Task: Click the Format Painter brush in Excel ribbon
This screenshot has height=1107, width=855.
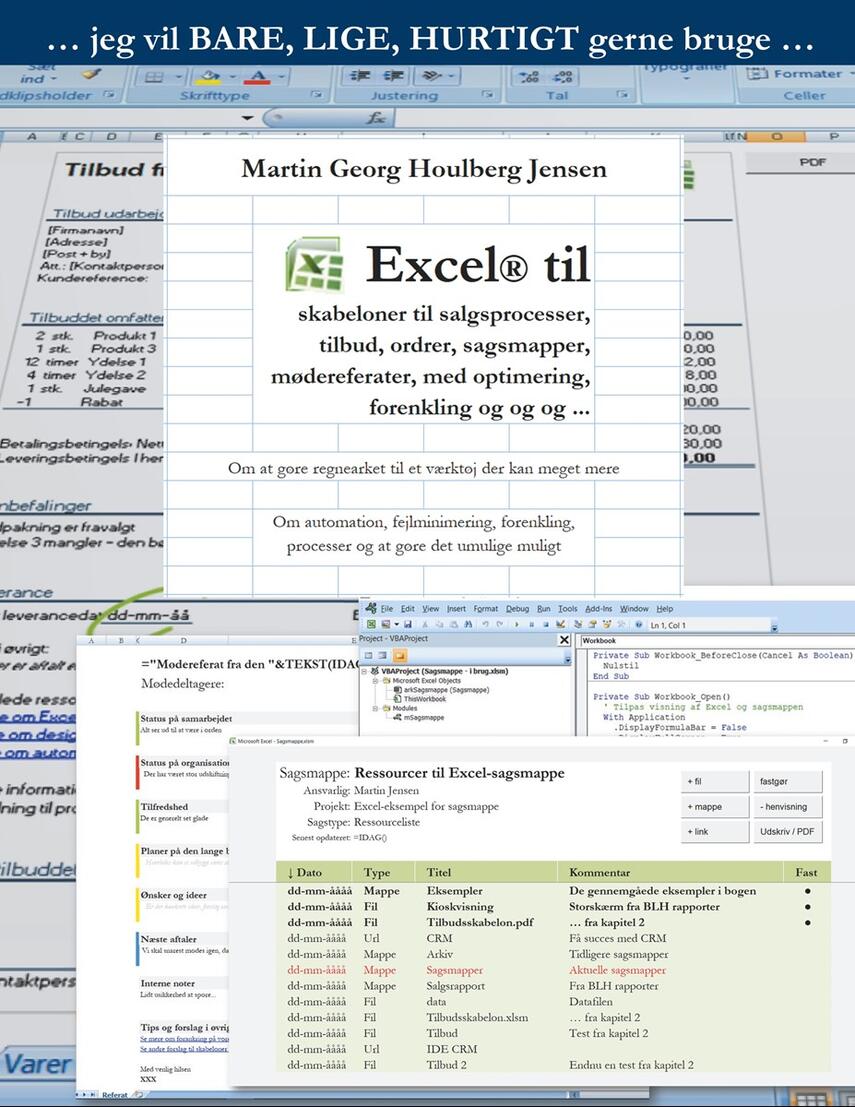Action: 91,73
